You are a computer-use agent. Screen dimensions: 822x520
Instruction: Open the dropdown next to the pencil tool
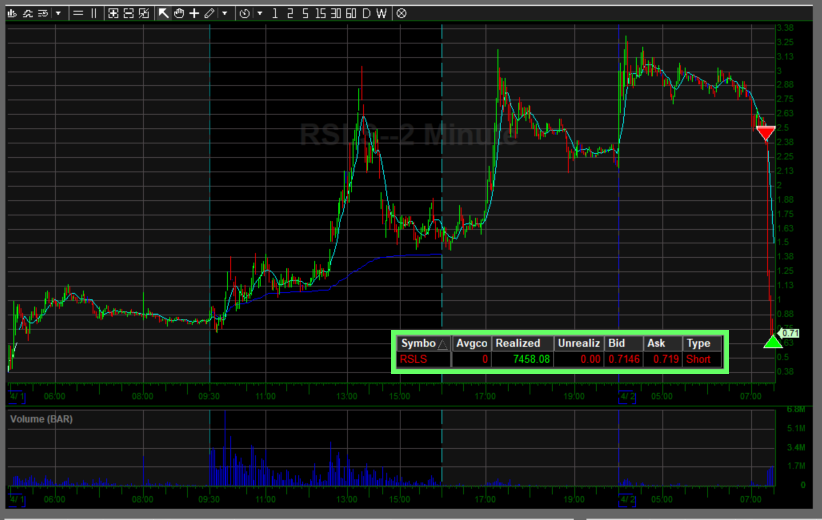coord(224,13)
